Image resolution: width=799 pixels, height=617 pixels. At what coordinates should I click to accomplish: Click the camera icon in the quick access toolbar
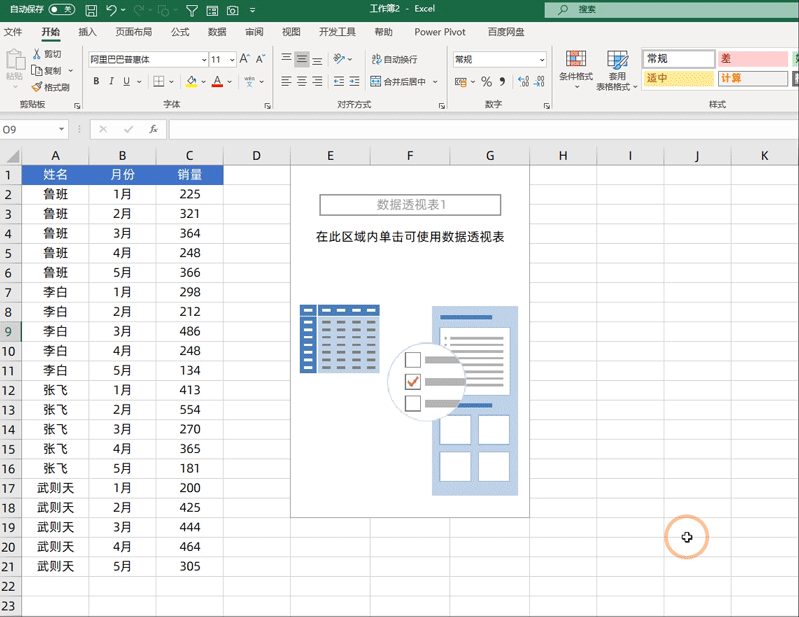click(x=232, y=10)
